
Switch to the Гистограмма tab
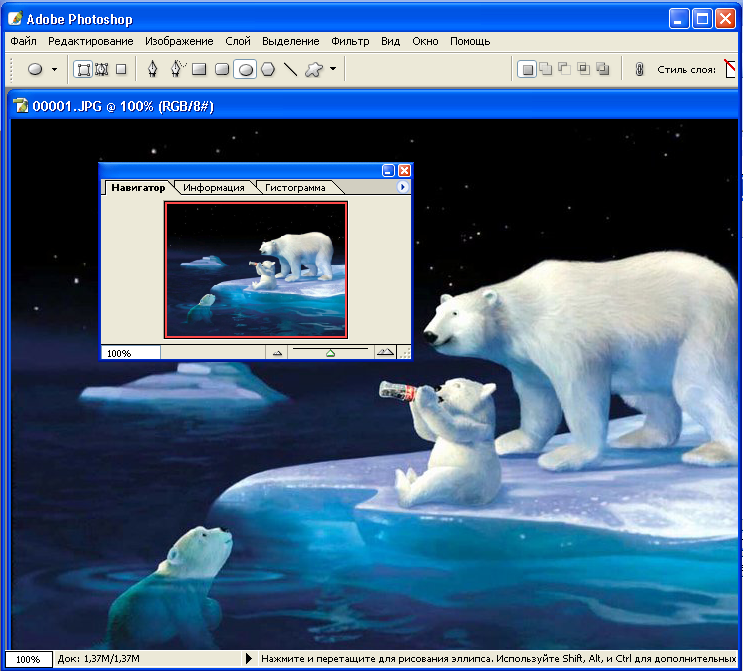pyautogui.click(x=295, y=188)
